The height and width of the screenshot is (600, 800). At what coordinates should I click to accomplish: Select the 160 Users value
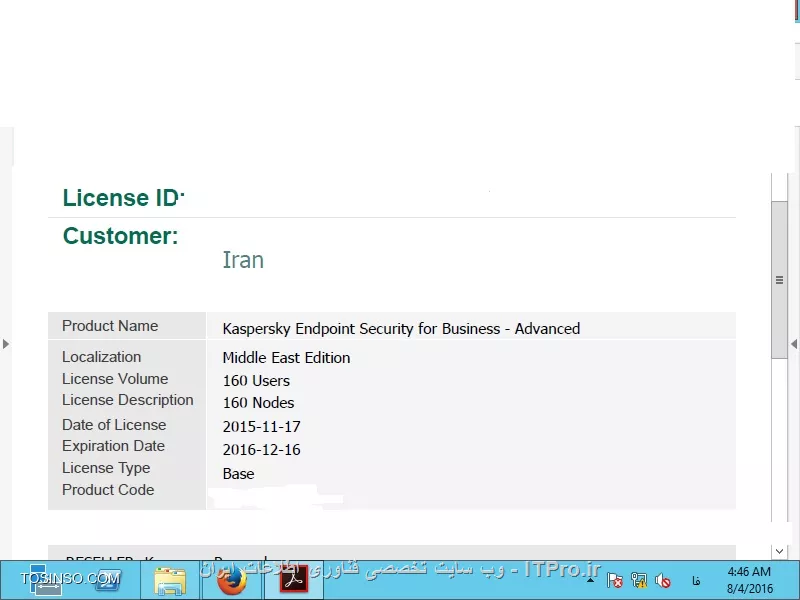click(256, 381)
